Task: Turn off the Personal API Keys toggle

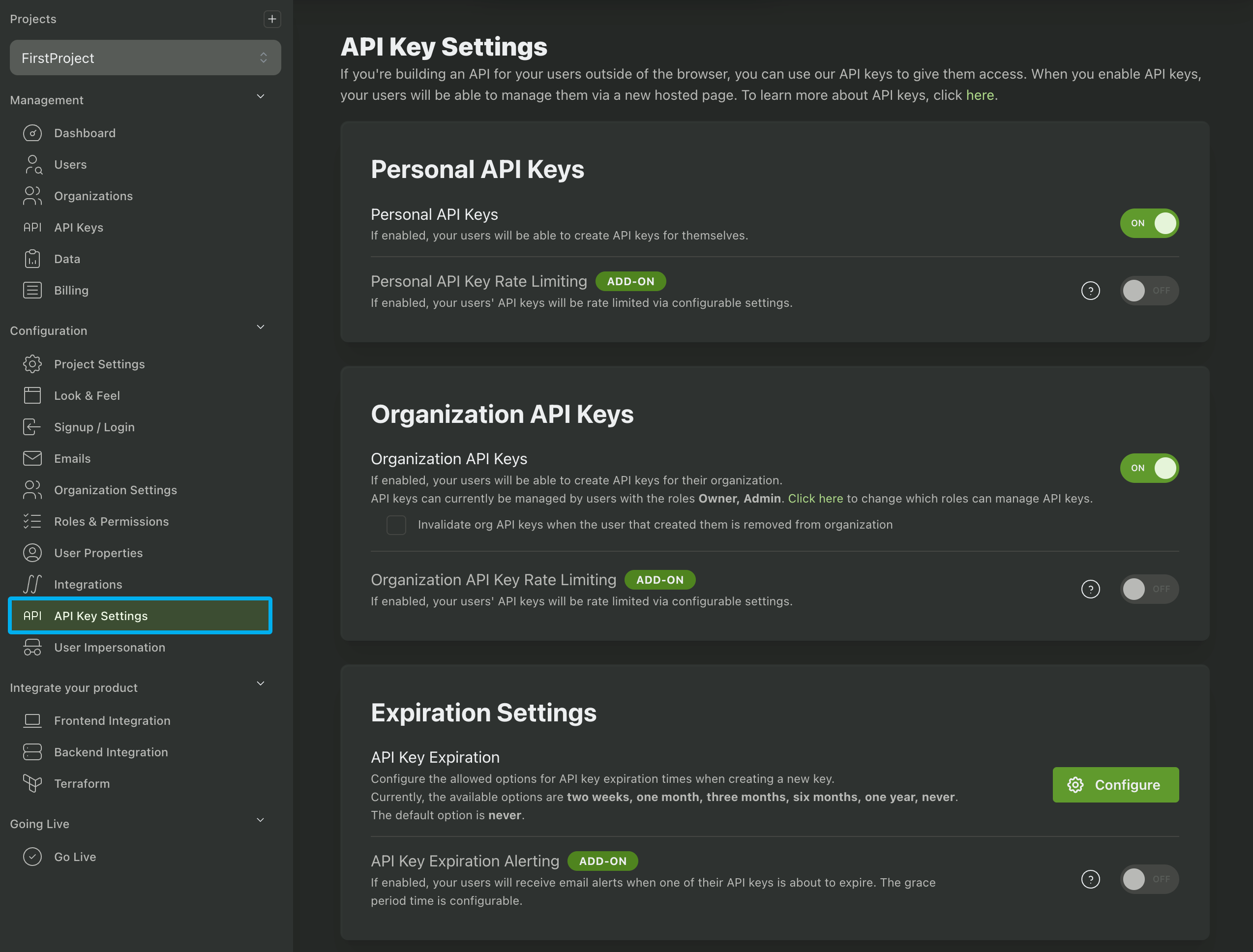Action: tap(1149, 223)
